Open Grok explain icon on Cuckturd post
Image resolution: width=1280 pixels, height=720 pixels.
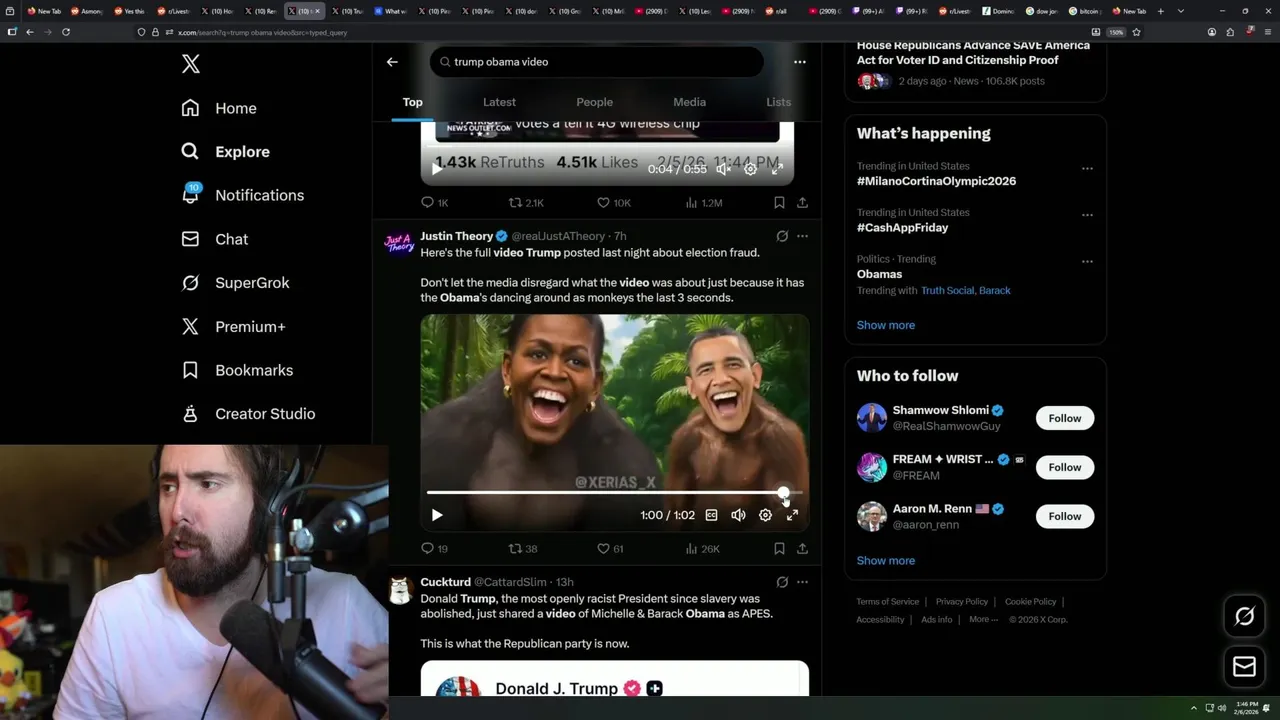pos(782,582)
